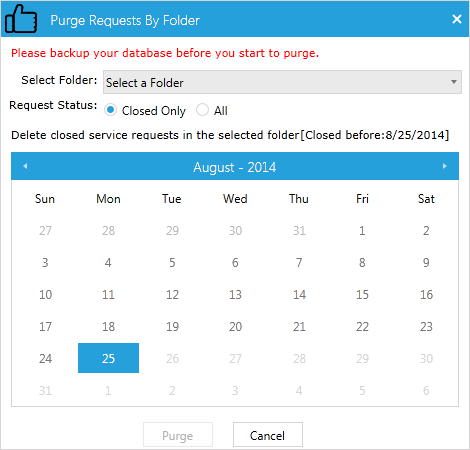The width and height of the screenshot is (470, 450).
Task: Advance to next month with right arrow
Action: pos(444,166)
